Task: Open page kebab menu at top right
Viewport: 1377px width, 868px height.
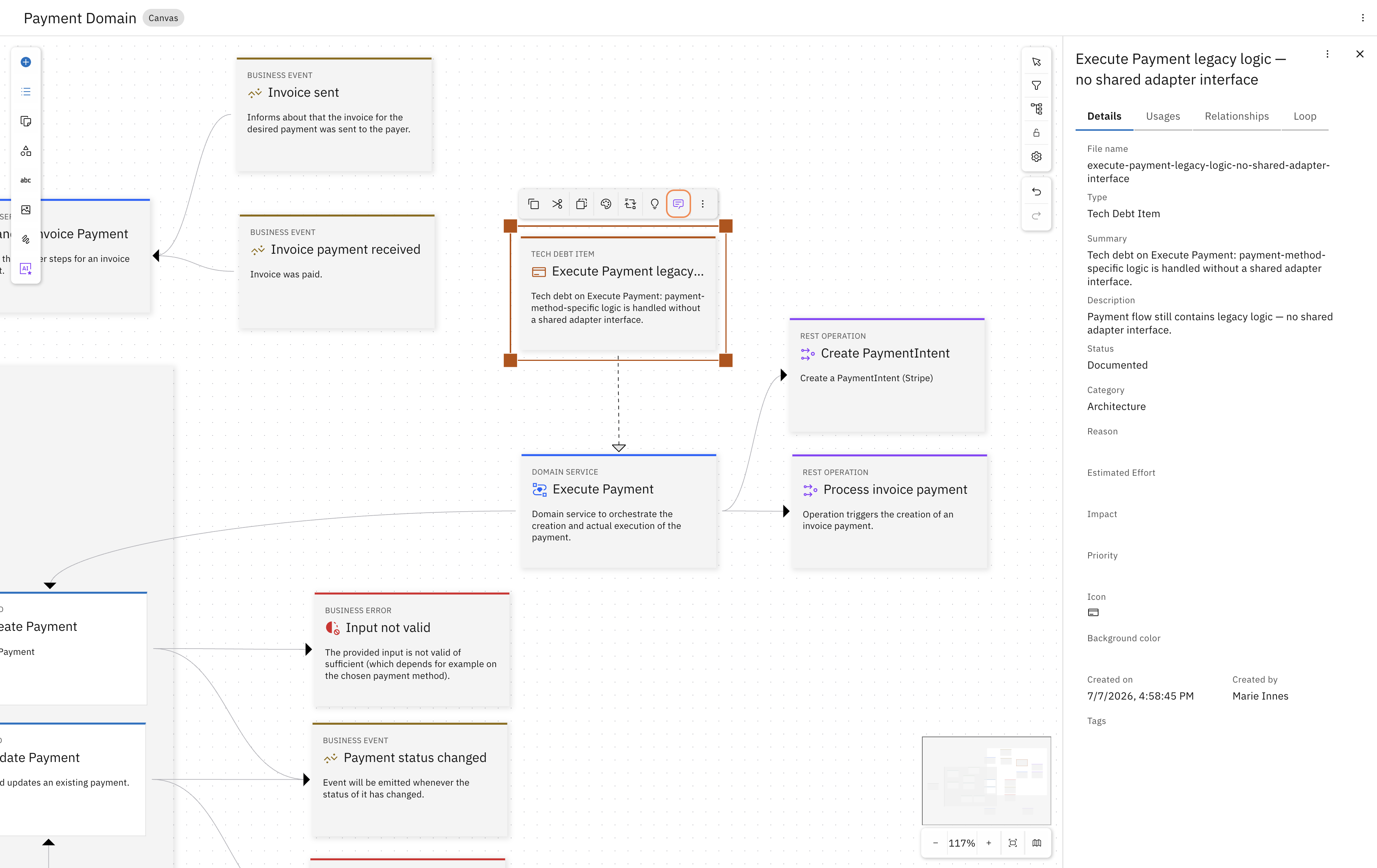Action: (x=1363, y=18)
